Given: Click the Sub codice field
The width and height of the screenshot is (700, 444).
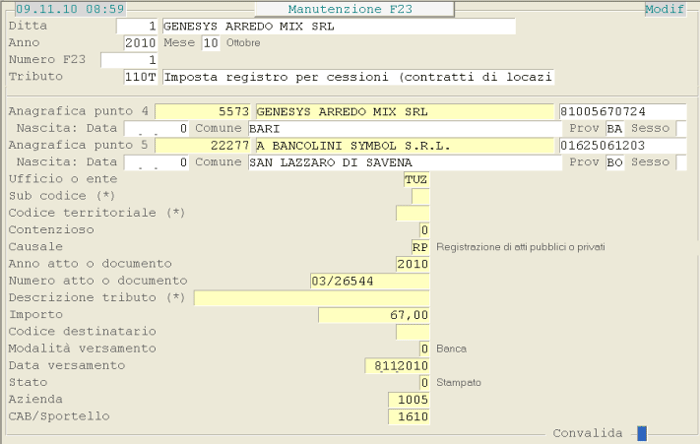Looking at the screenshot, I should pyautogui.click(x=420, y=197).
